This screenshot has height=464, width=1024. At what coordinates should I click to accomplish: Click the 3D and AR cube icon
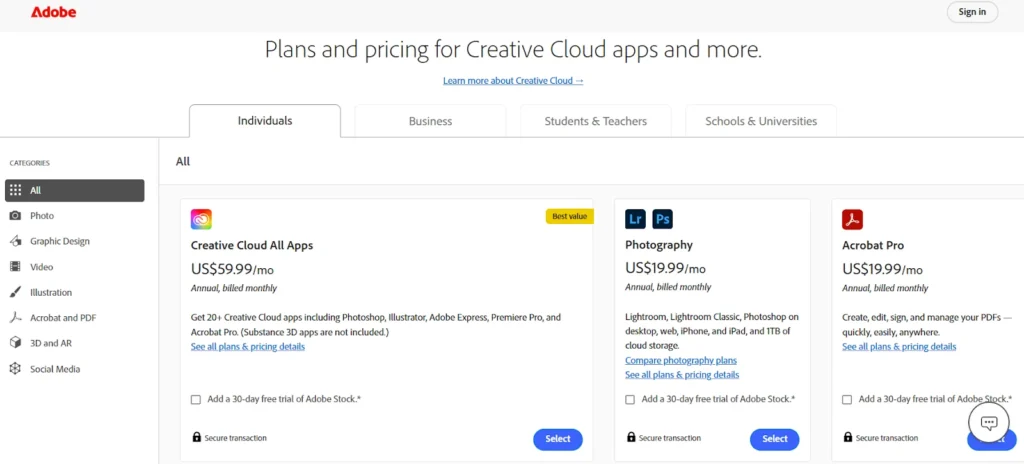tap(16, 343)
